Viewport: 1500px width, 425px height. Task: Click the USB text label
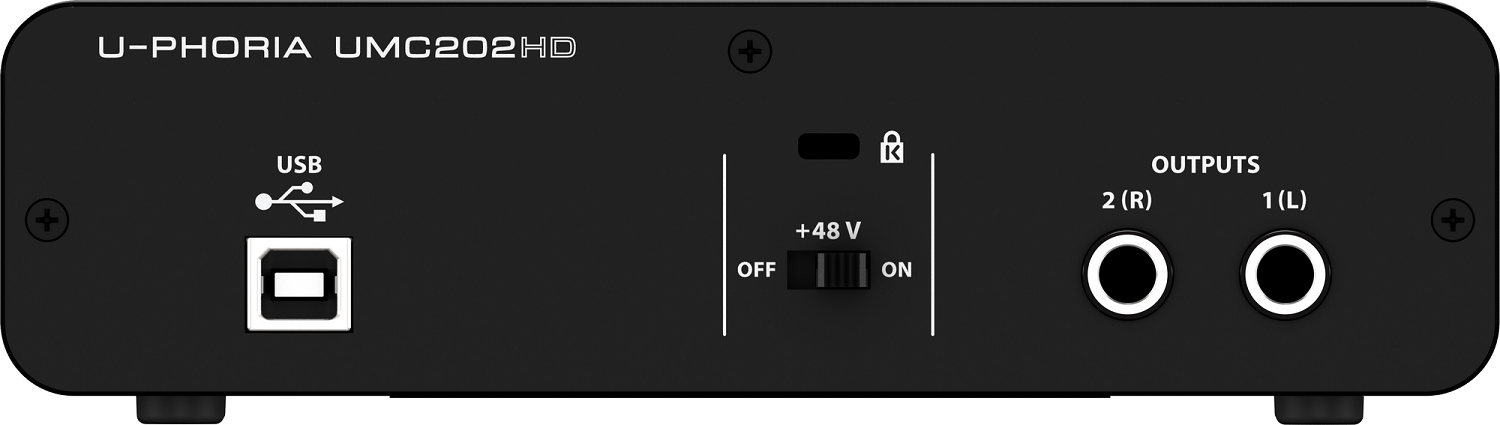pos(299,165)
